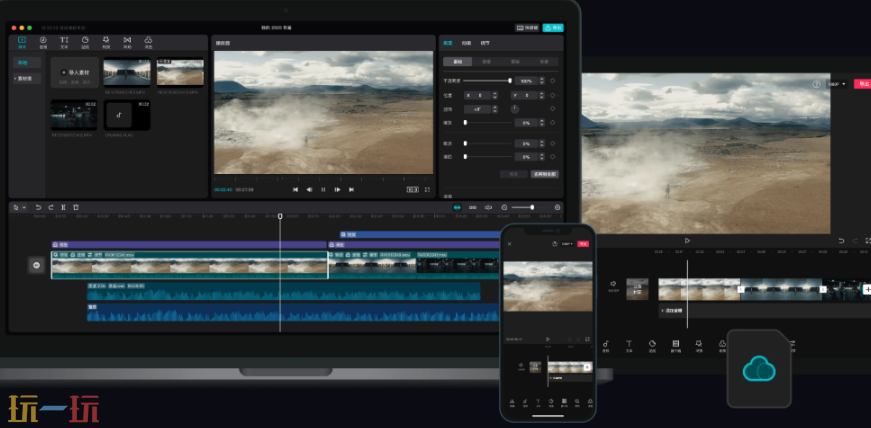This screenshot has height=428, width=871.
Task: Click the shortcuts button in laptop title bar
Action: click(527, 27)
